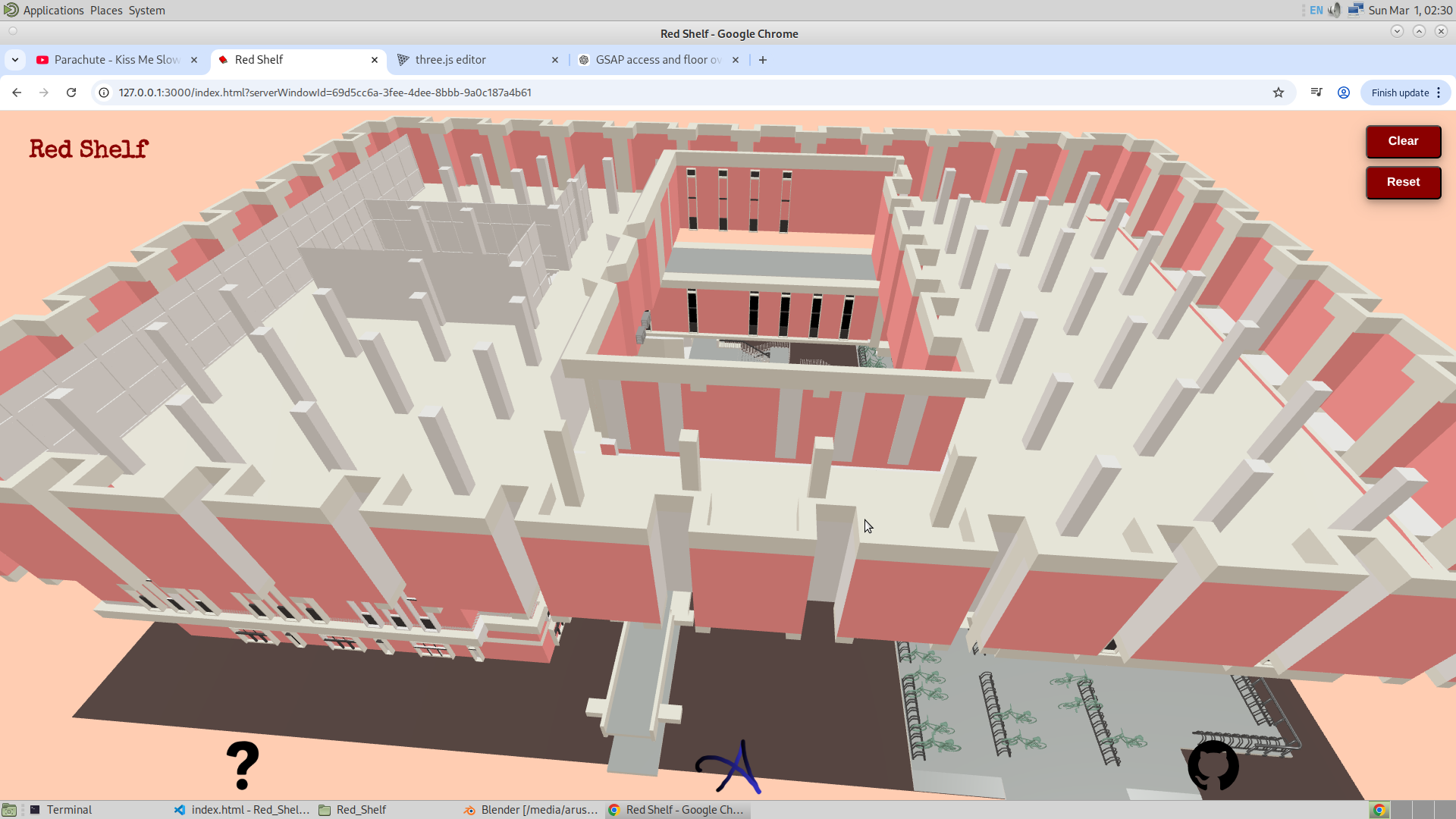This screenshot has height=819, width=1456.
Task: View site information icon in address bar
Action: coord(104,93)
